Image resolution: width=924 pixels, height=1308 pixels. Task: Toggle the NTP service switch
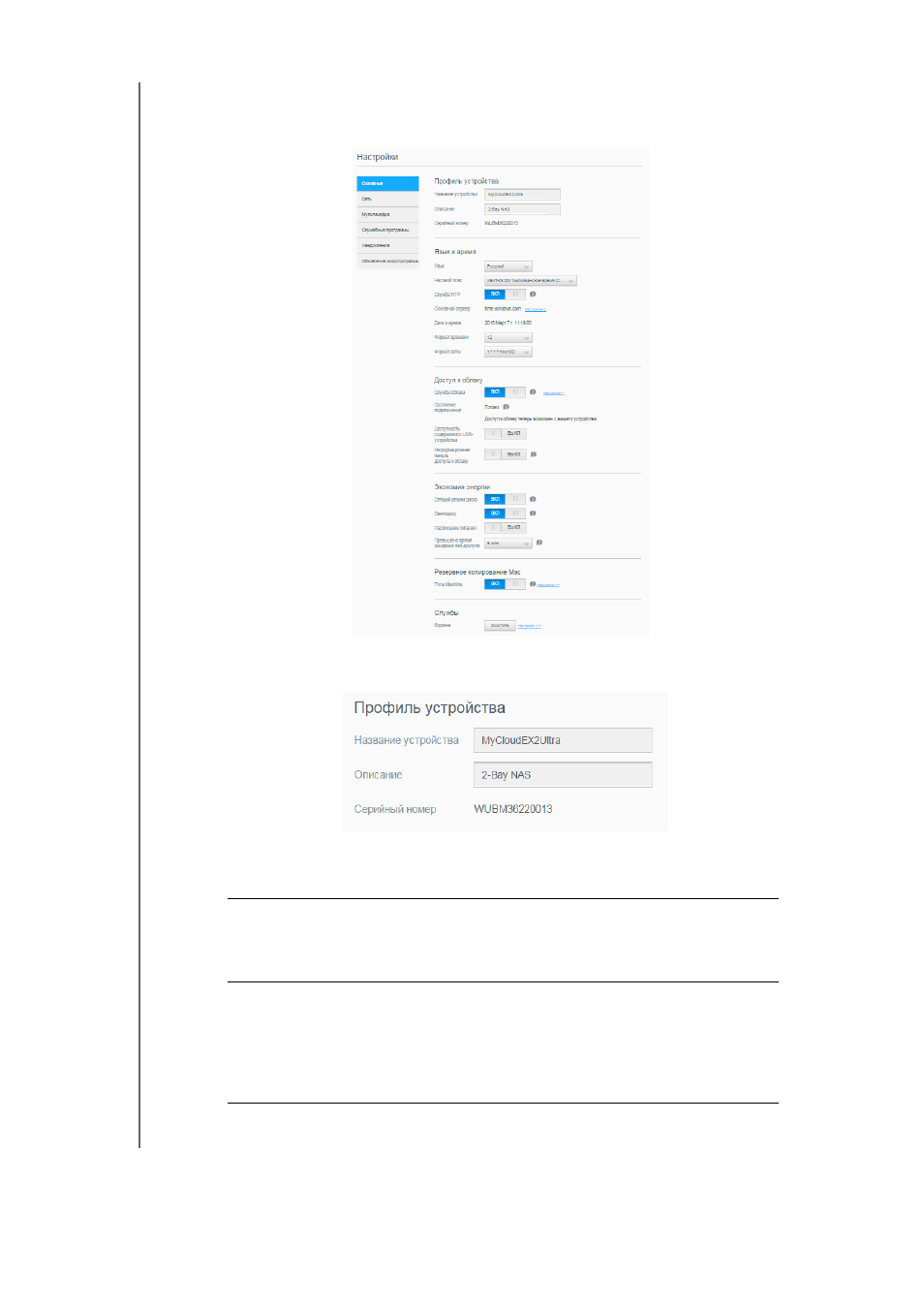coord(505,295)
